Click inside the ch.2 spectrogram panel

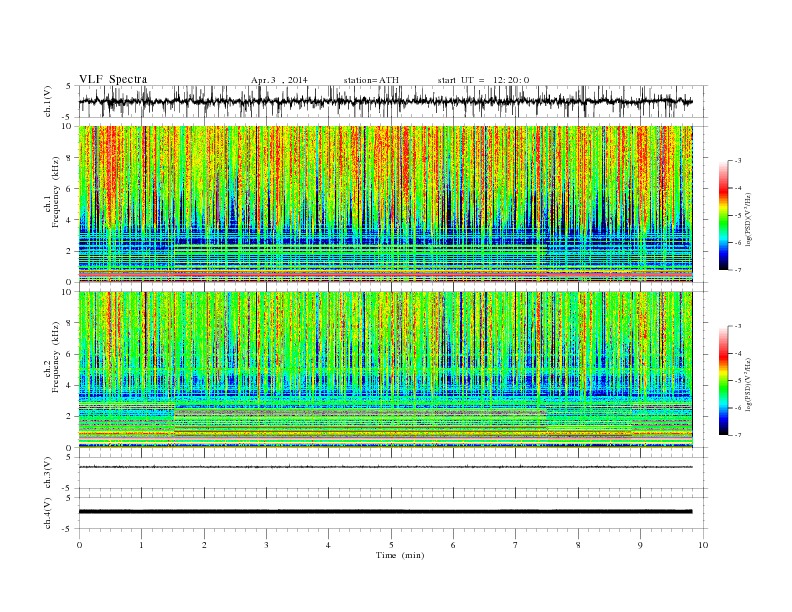point(385,370)
